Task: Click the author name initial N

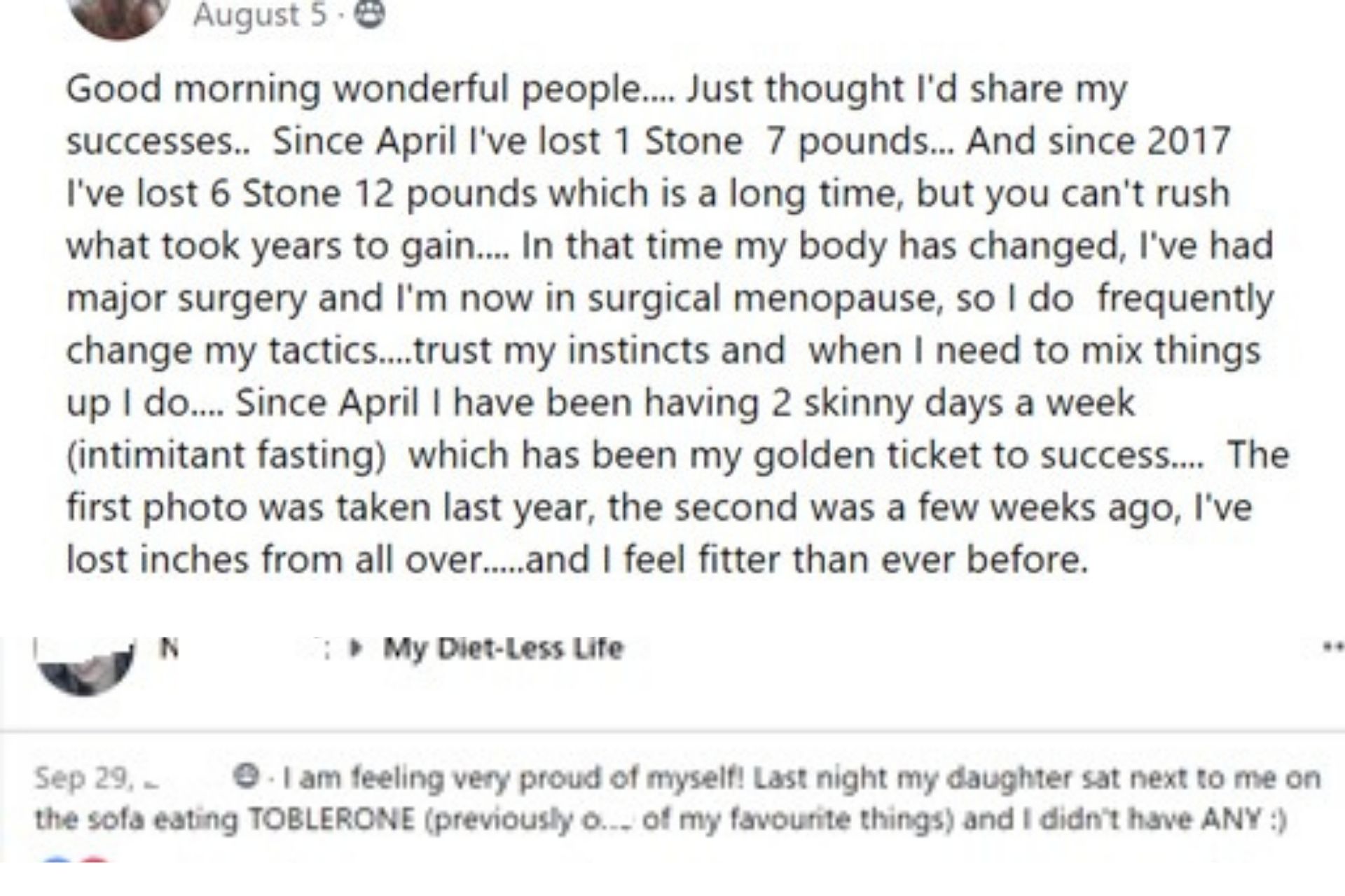Action: point(168,649)
